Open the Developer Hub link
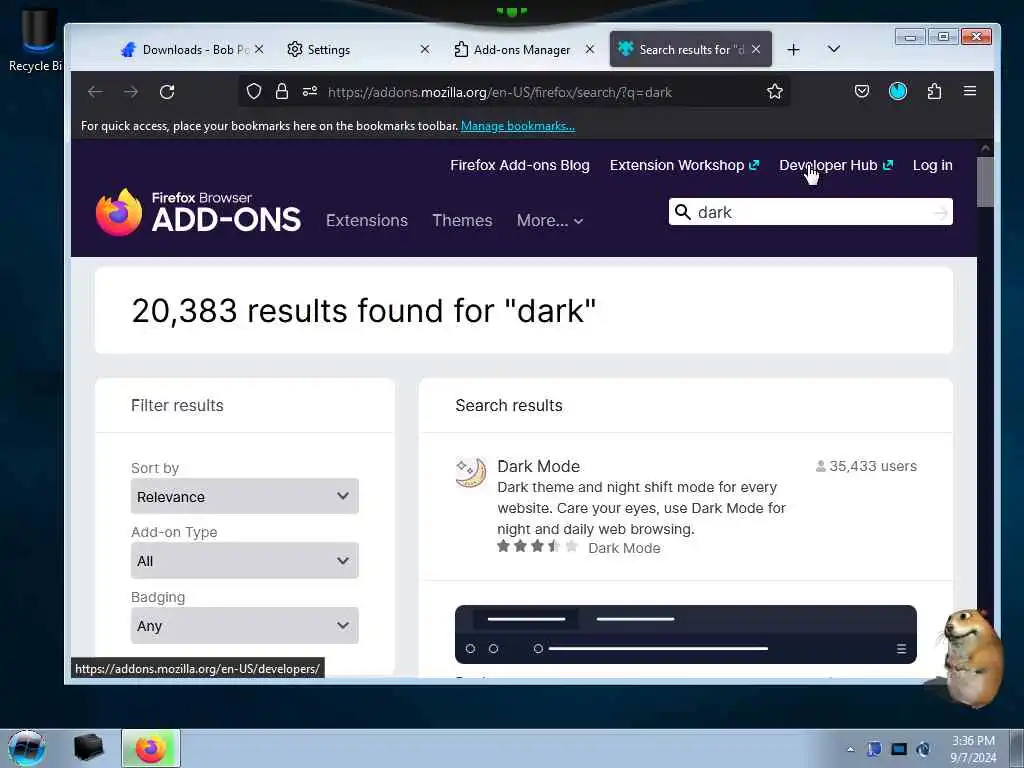 click(836, 165)
